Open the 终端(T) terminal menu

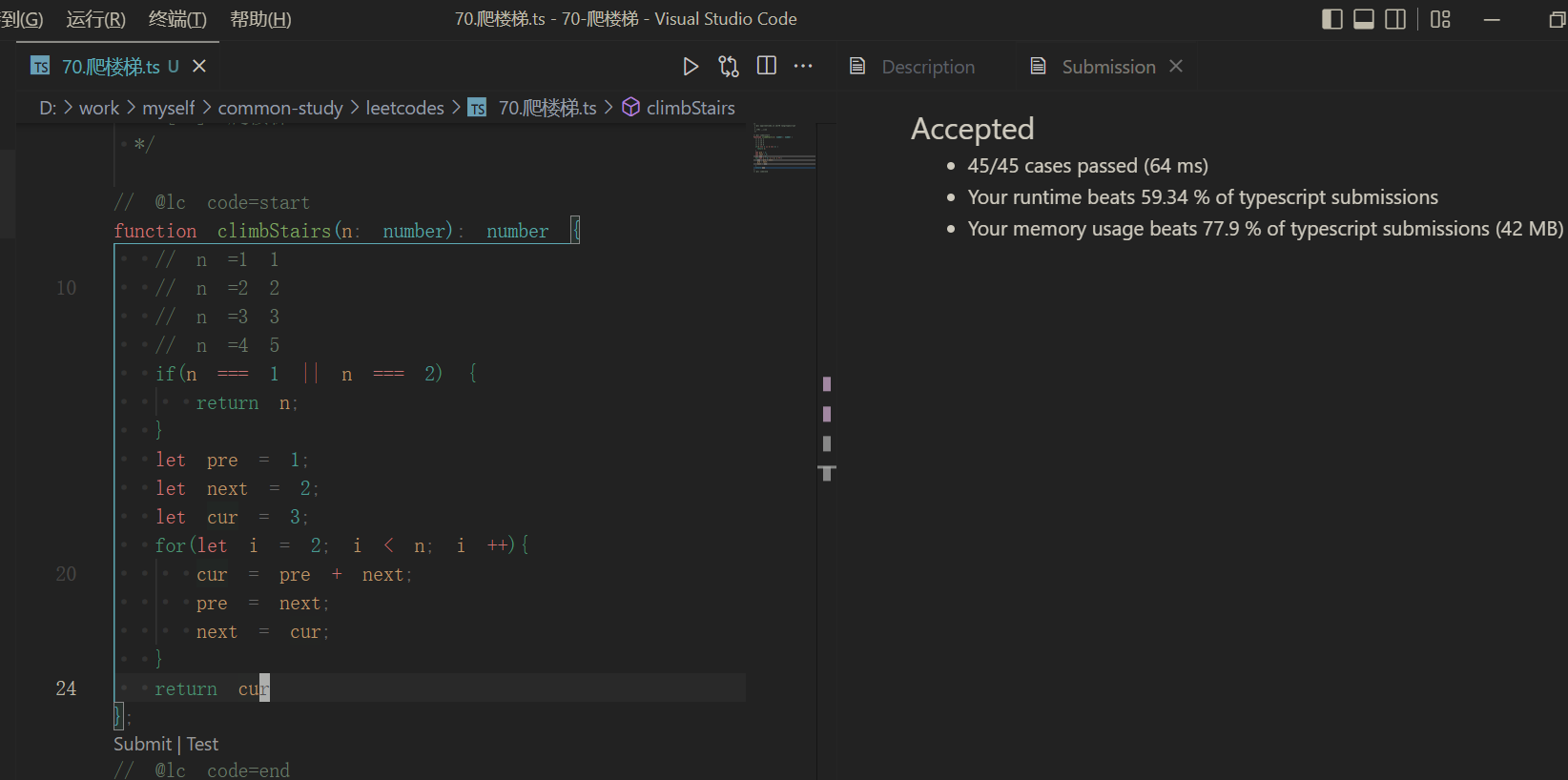177,19
